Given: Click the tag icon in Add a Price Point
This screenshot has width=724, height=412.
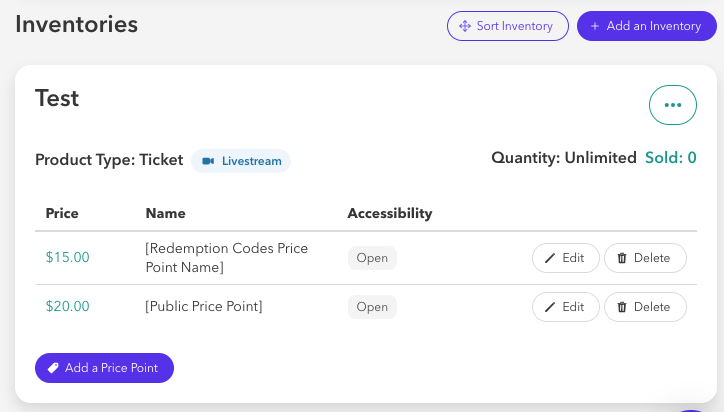Looking at the screenshot, I should click(x=53, y=368).
